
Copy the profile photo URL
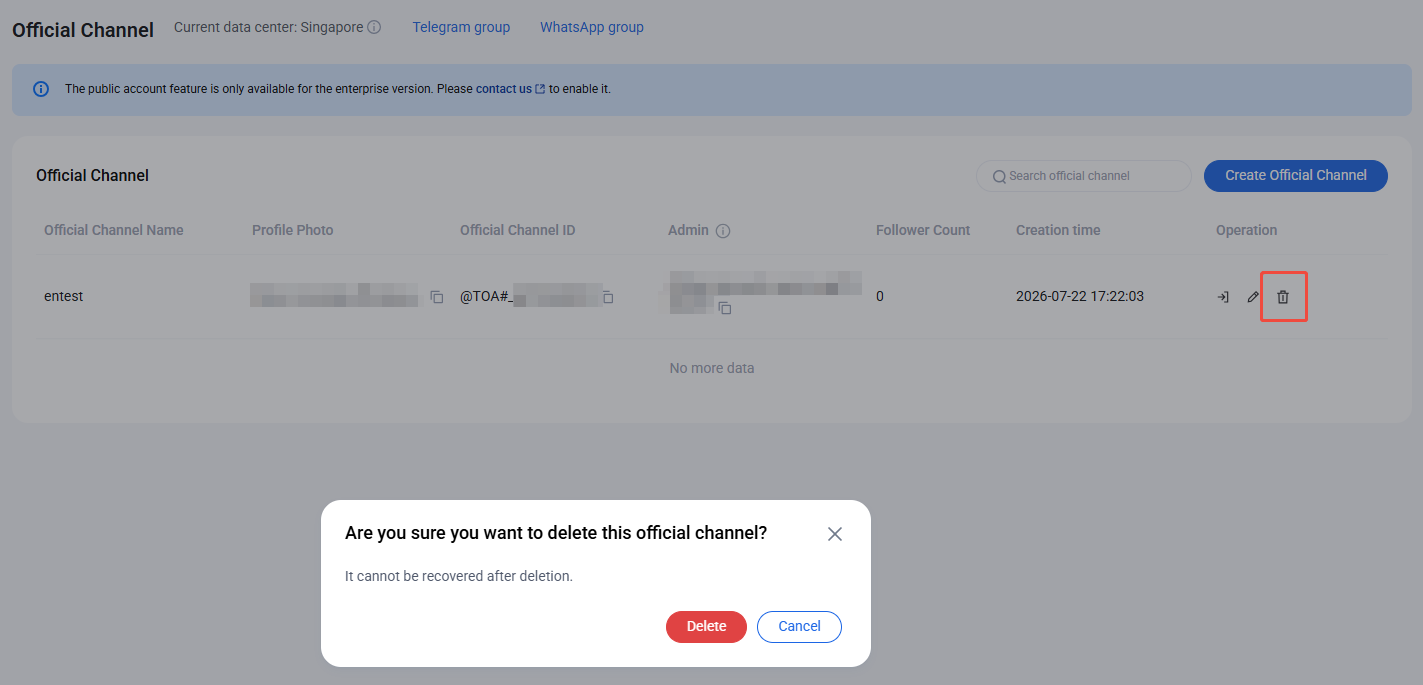(x=436, y=297)
